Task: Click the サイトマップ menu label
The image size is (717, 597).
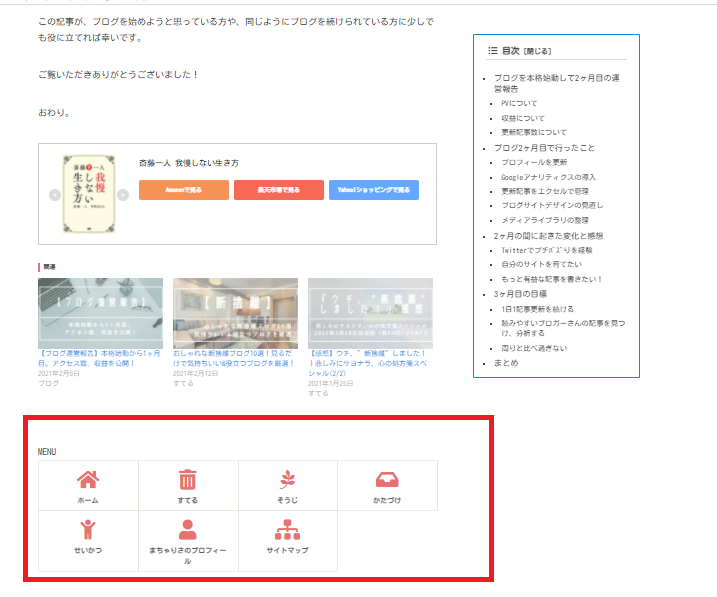Action: [x=287, y=550]
